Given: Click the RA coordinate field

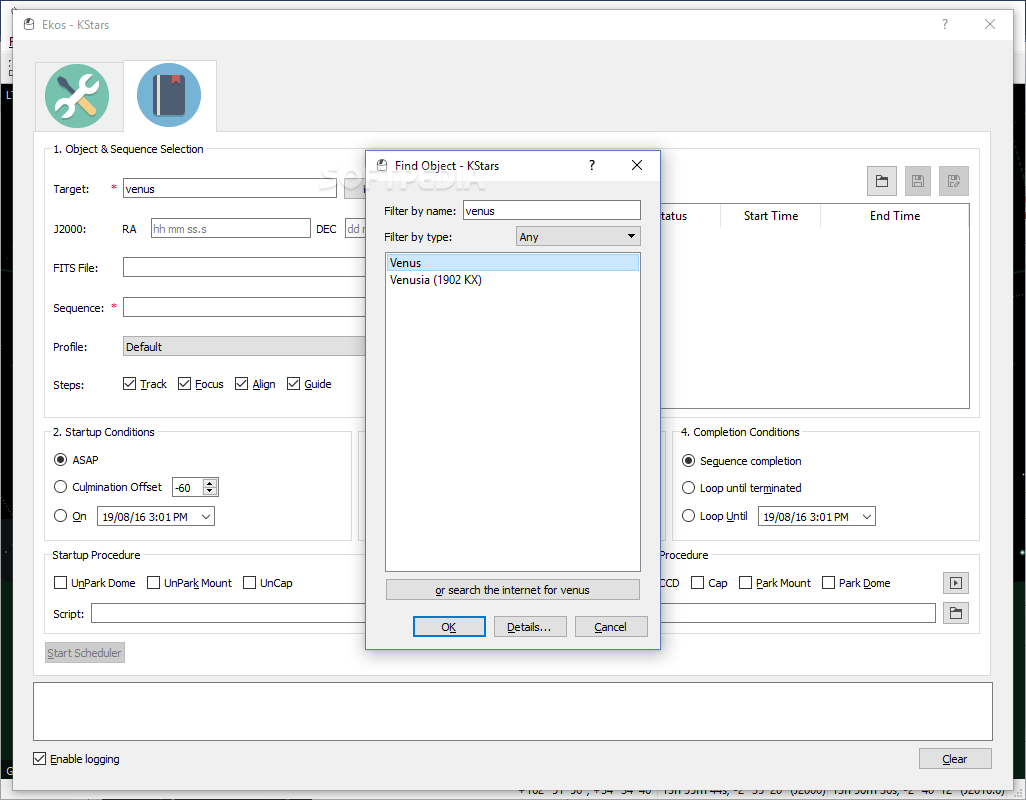Looking at the screenshot, I should [230, 228].
